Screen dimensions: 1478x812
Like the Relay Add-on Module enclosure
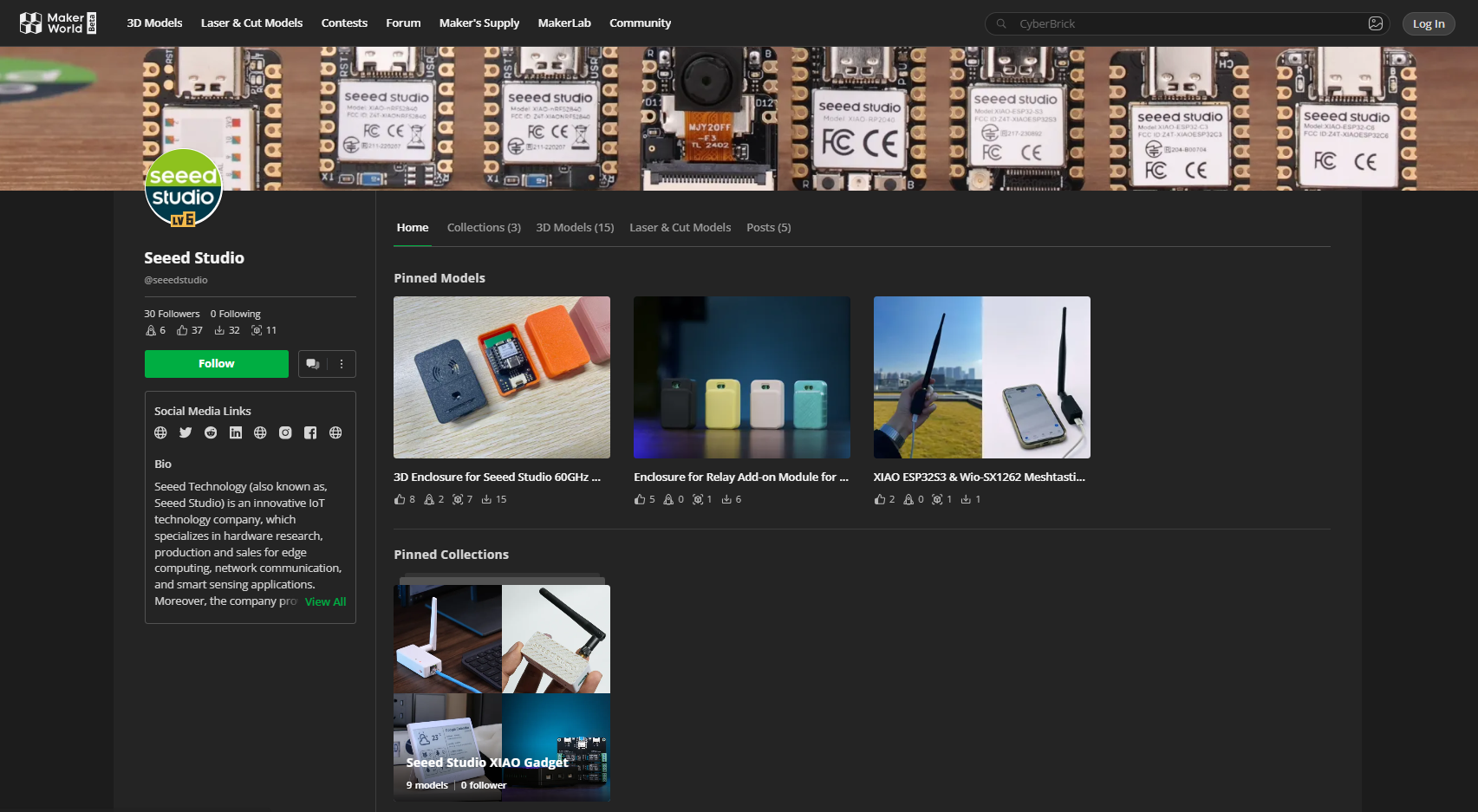[640, 499]
